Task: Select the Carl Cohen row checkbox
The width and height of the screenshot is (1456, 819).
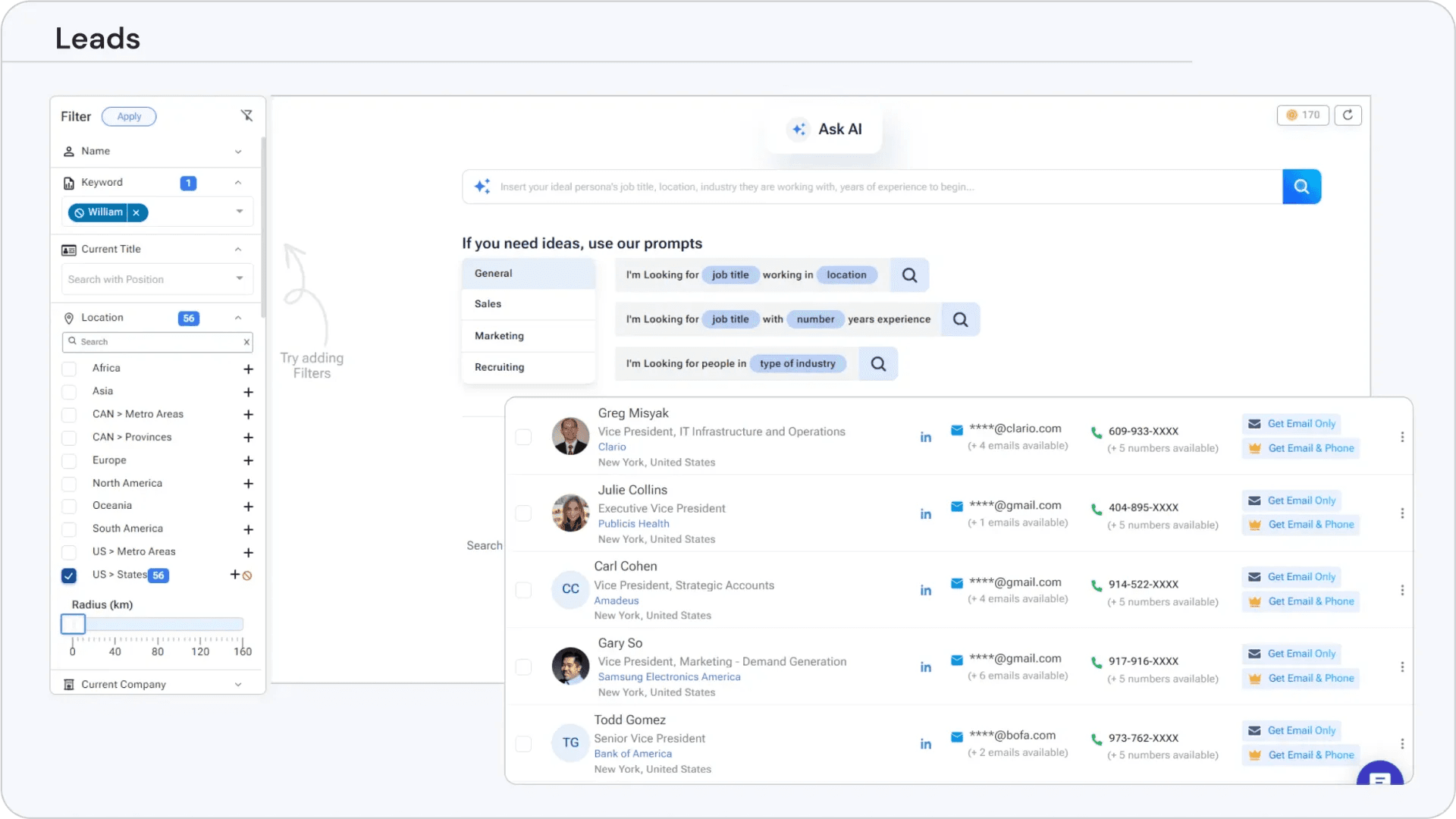Action: 523,590
